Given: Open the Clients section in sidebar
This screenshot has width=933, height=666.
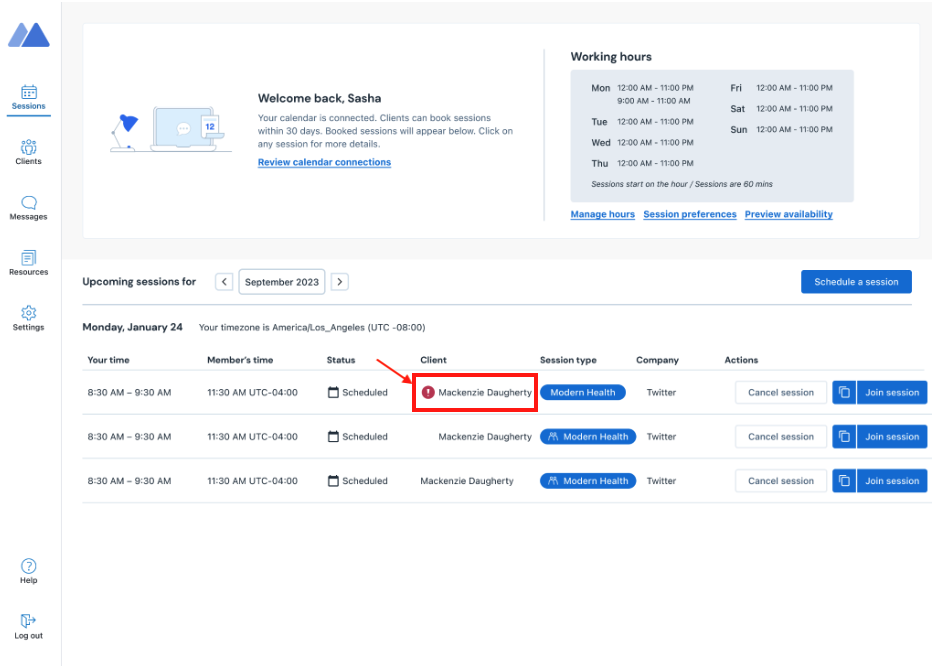Looking at the screenshot, I should click(x=29, y=151).
